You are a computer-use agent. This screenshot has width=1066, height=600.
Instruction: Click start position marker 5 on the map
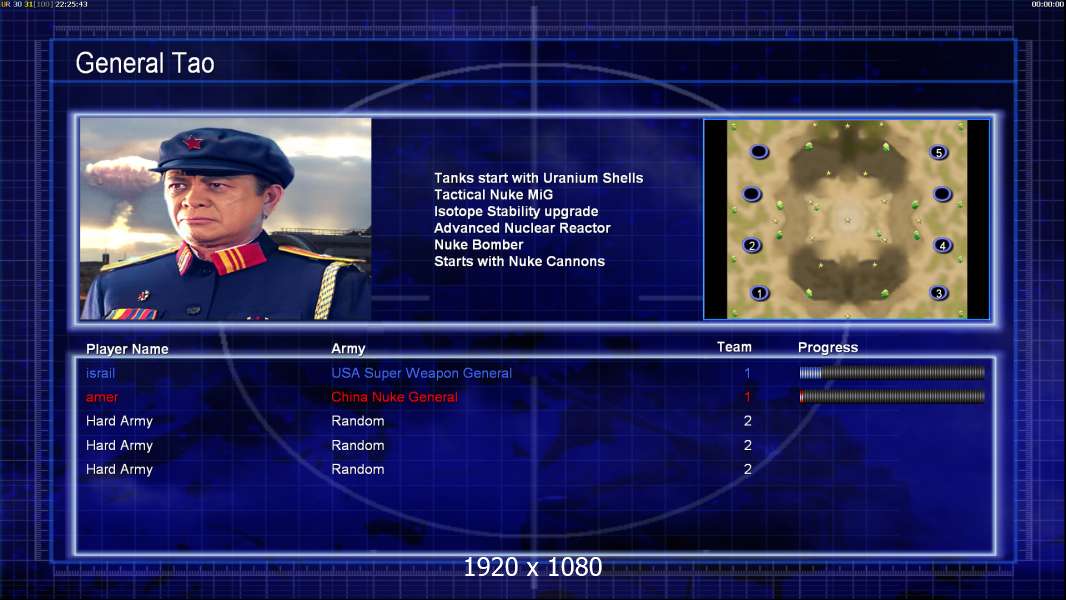click(x=938, y=152)
